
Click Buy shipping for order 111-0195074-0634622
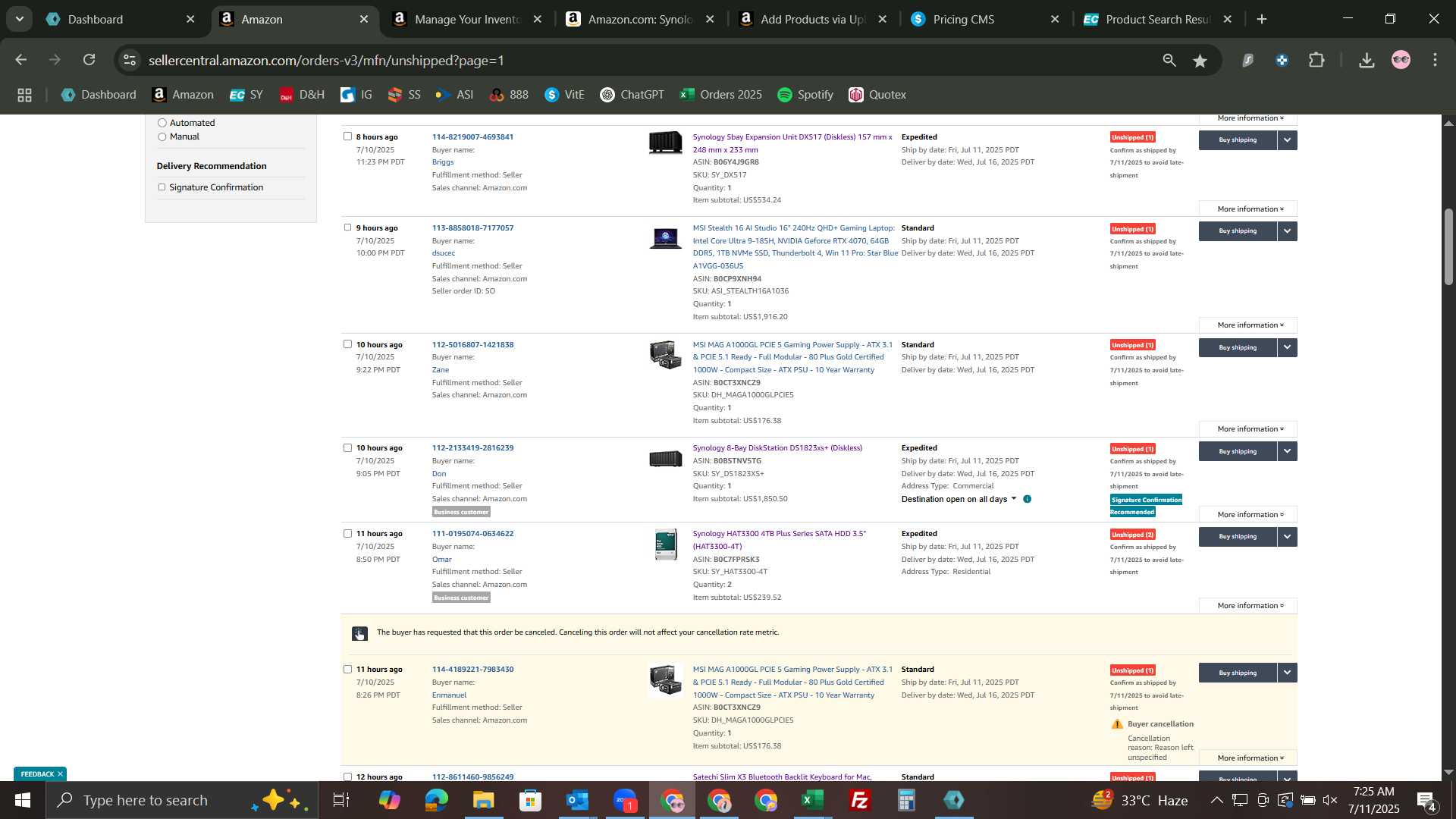(1238, 537)
